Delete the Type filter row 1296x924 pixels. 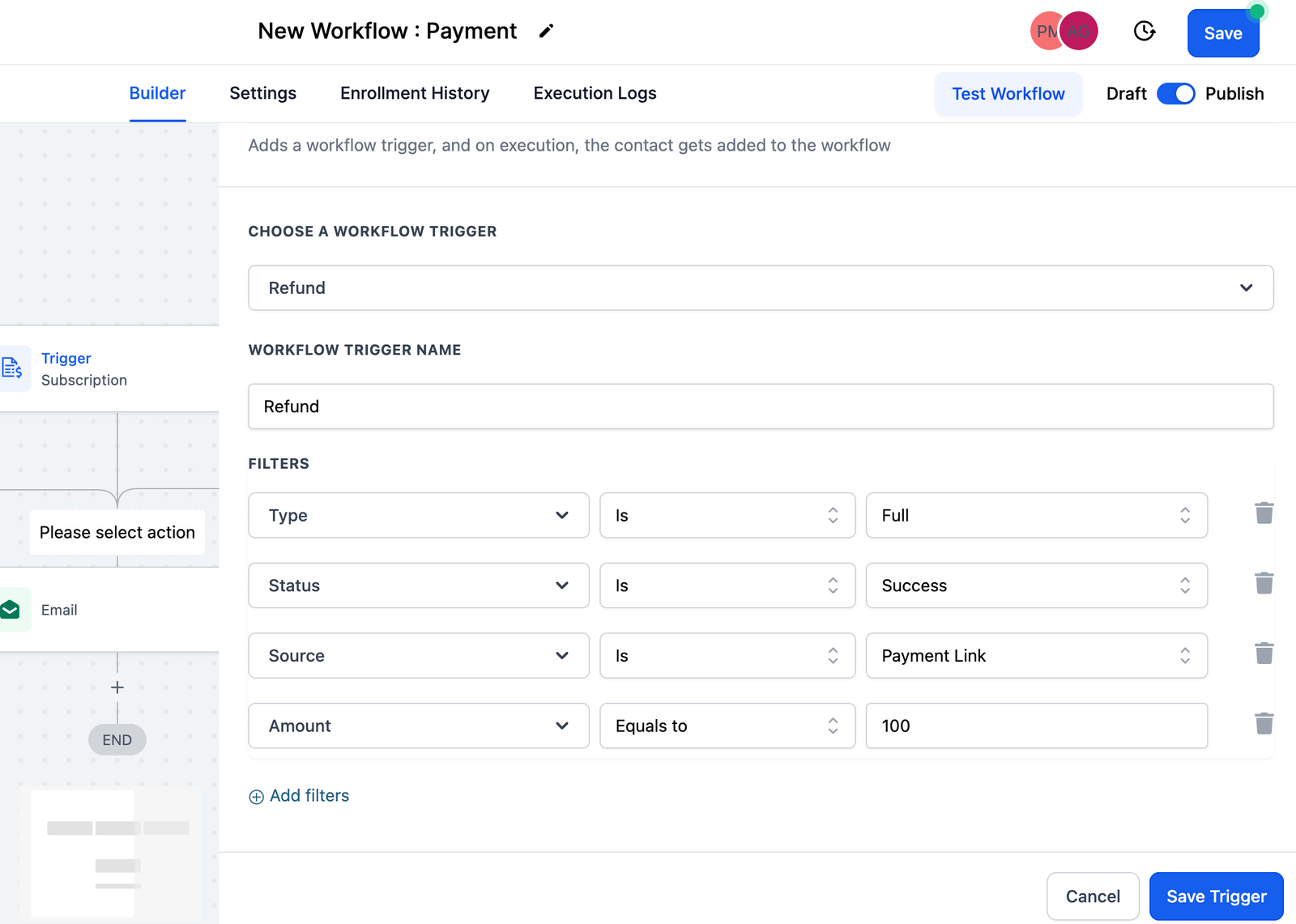point(1264,513)
